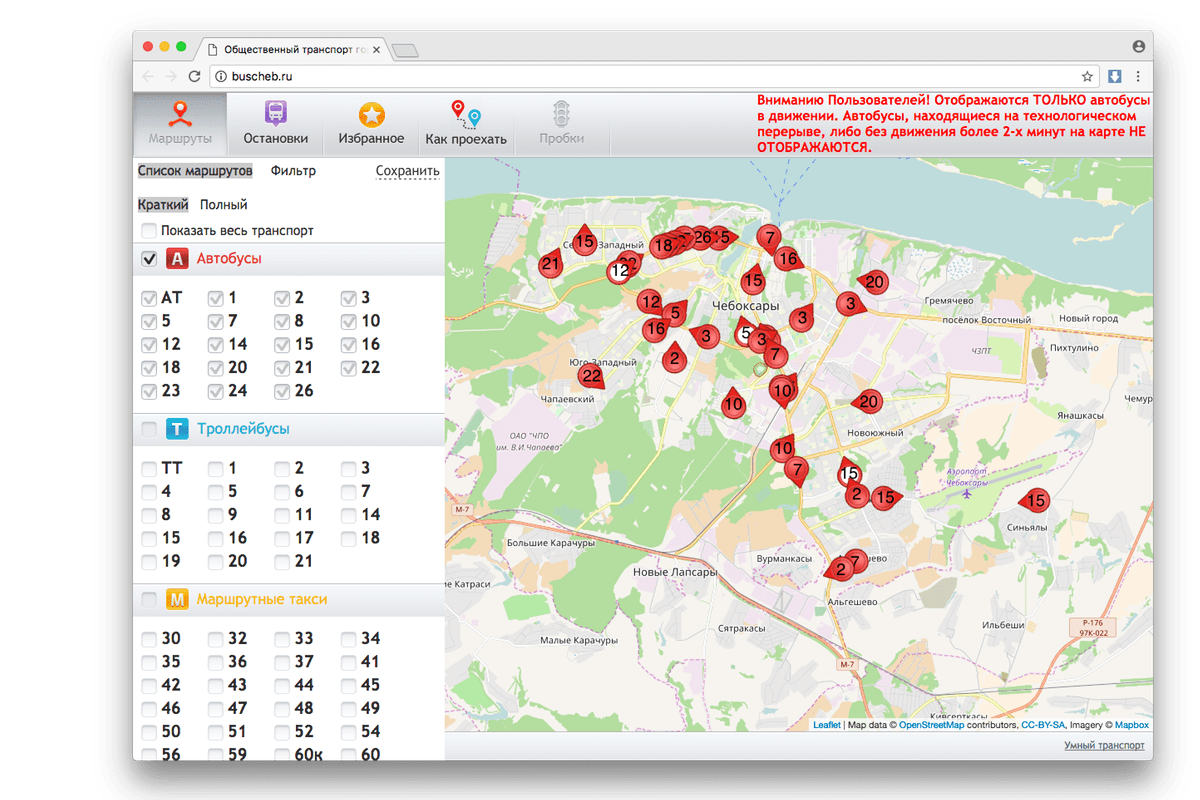
Task: Open the Остановки stops tab icon
Action: [276, 114]
